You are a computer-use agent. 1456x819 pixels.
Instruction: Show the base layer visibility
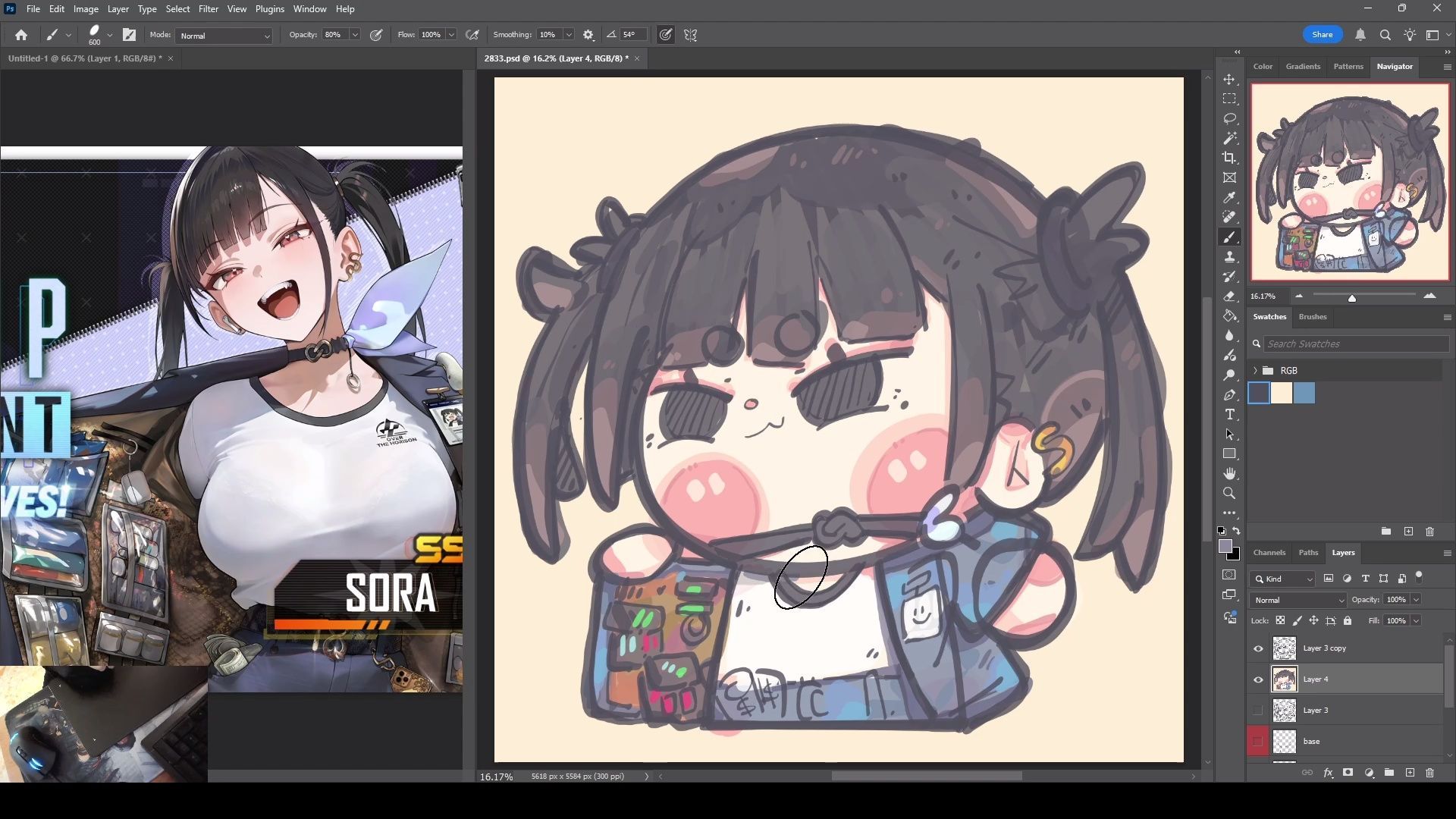[1258, 742]
